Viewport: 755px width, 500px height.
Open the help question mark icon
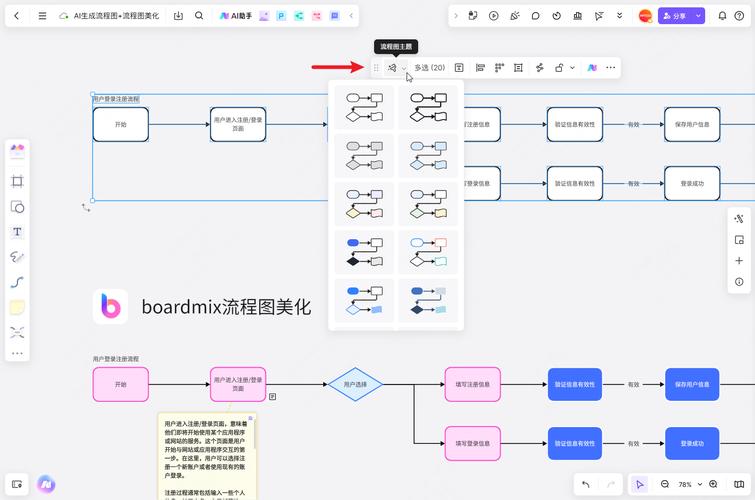point(739,16)
